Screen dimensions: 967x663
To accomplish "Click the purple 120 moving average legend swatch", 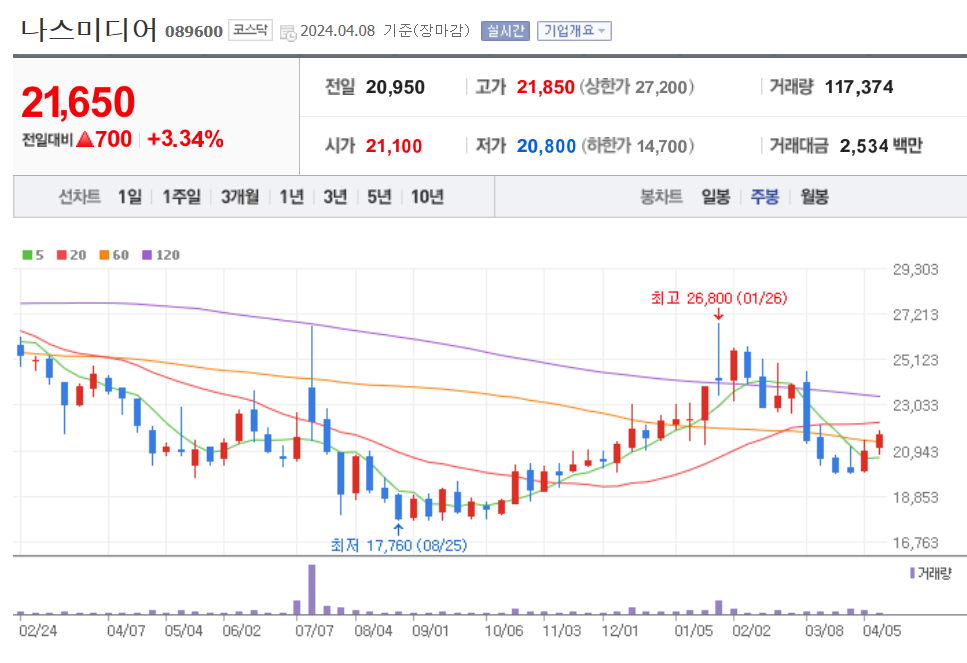I will (x=147, y=255).
